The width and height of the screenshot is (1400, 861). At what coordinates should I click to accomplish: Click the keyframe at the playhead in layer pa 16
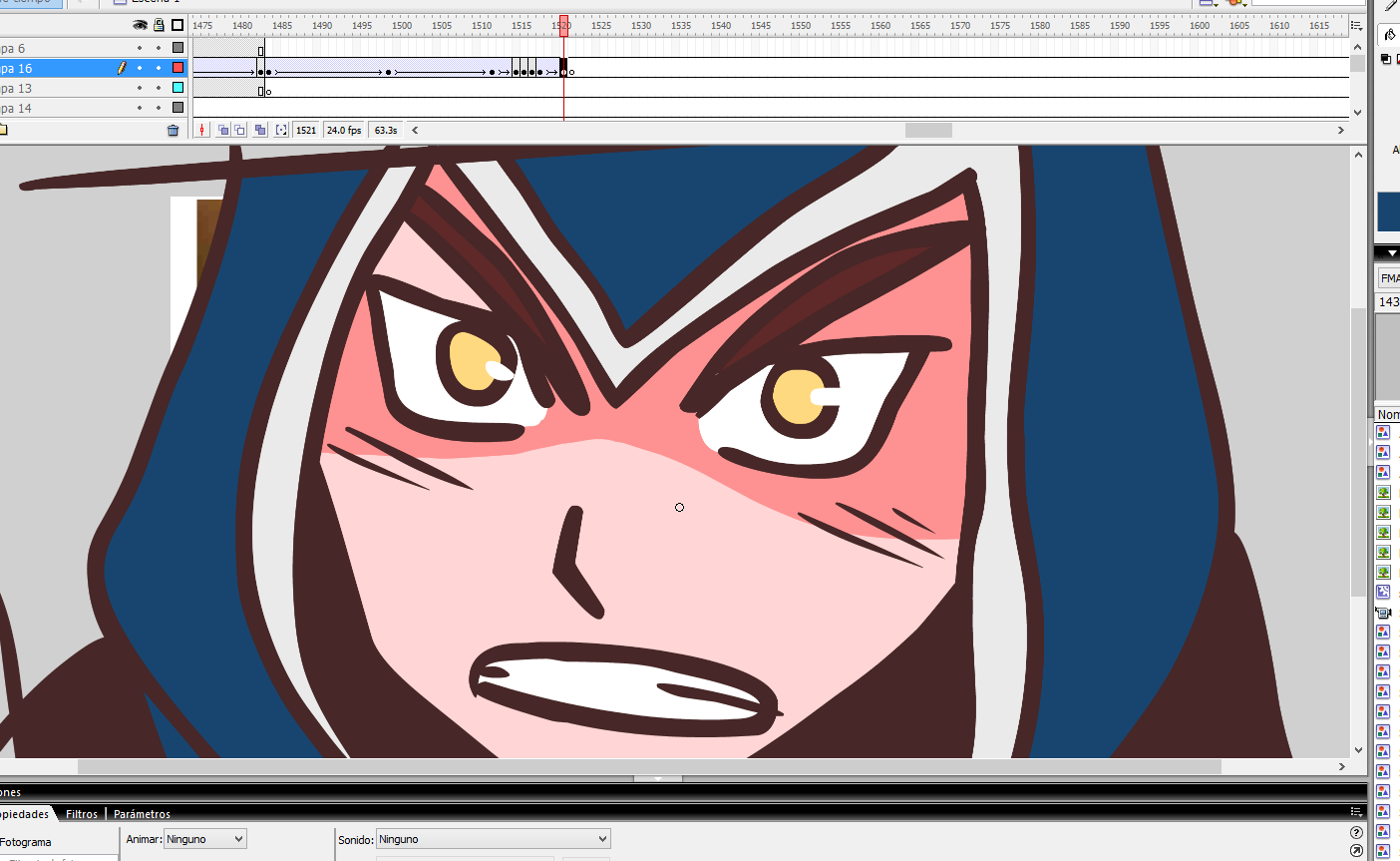point(563,68)
